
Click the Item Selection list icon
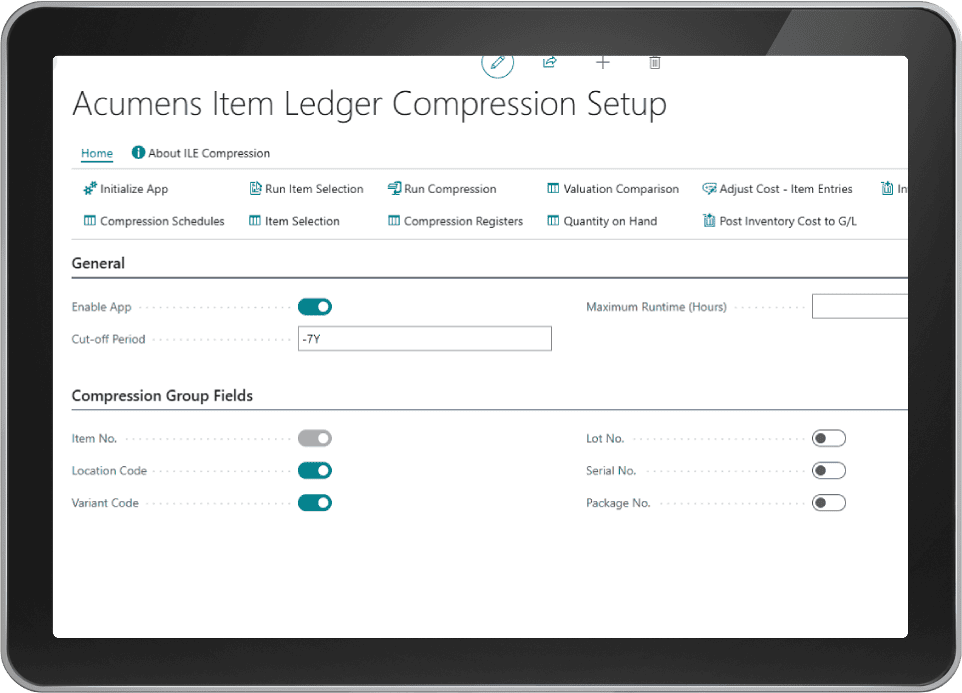click(255, 221)
